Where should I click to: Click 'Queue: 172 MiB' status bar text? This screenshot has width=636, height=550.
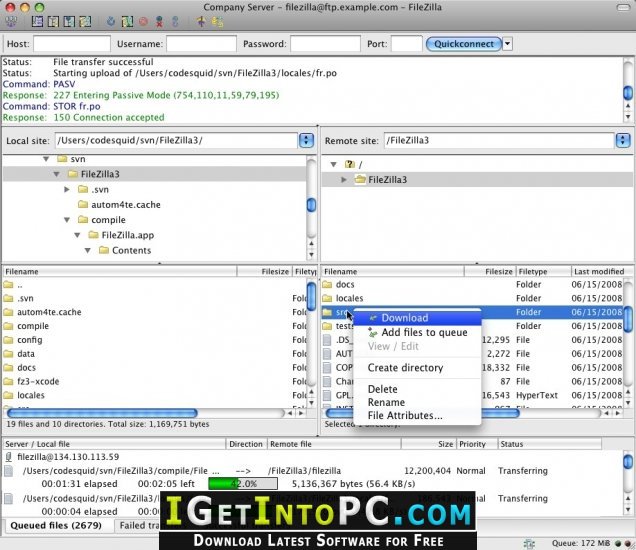[x=581, y=544]
